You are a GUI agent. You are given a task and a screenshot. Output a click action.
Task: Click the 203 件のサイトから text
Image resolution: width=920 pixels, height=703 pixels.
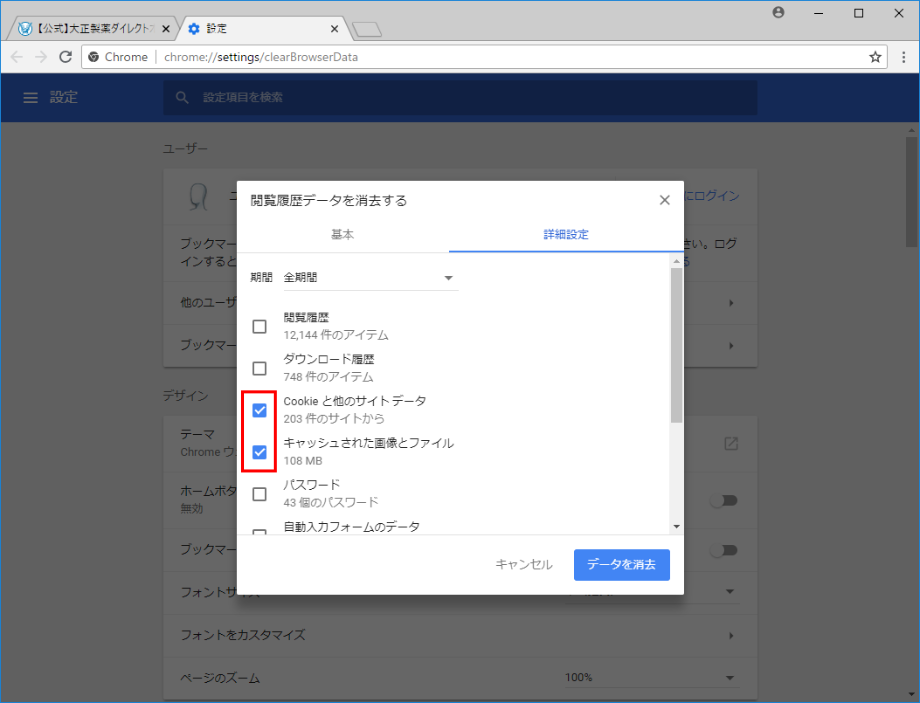(x=334, y=418)
